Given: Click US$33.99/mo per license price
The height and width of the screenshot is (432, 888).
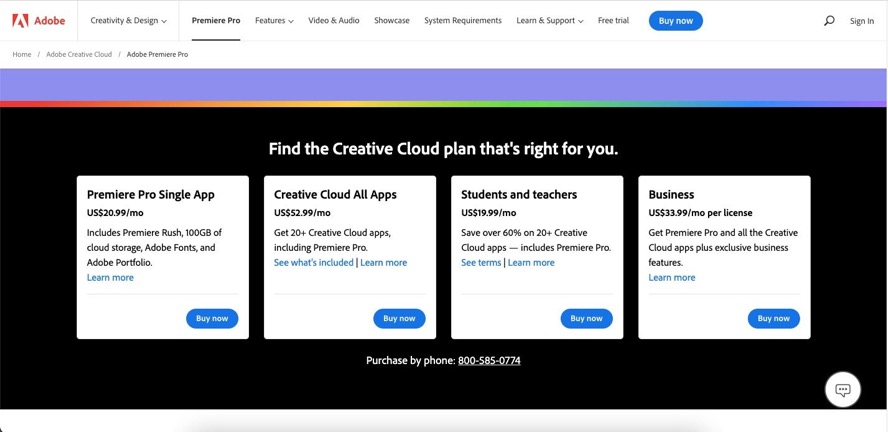Looking at the screenshot, I should (x=701, y=213).
